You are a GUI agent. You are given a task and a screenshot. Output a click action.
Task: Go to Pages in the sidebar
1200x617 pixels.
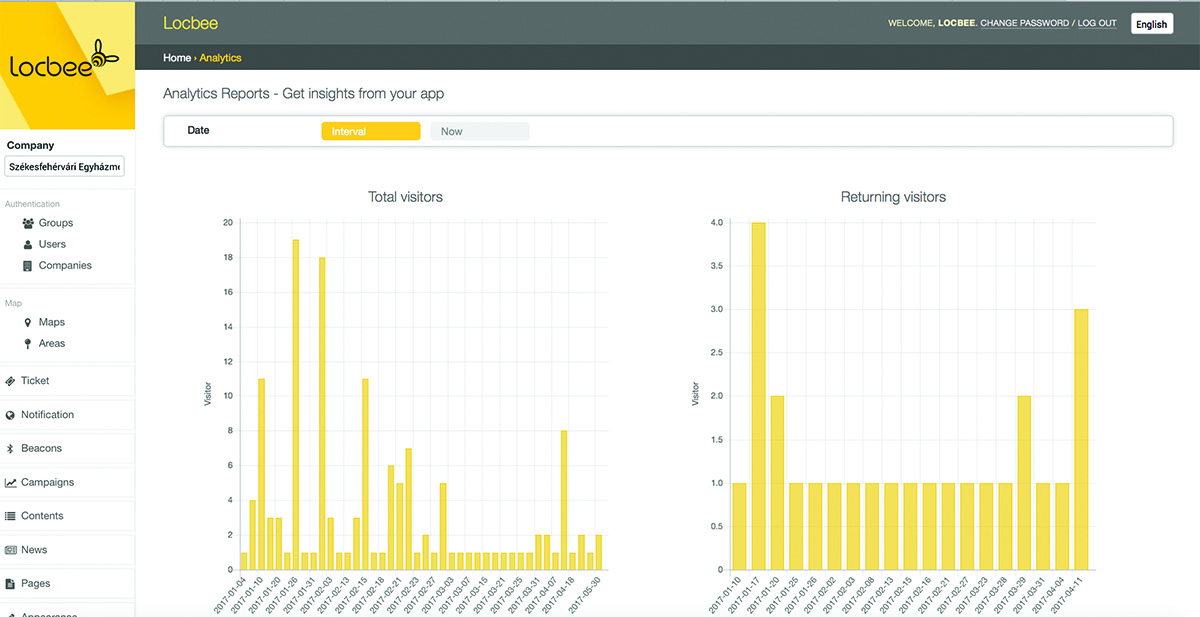click(x=36, y=584)
